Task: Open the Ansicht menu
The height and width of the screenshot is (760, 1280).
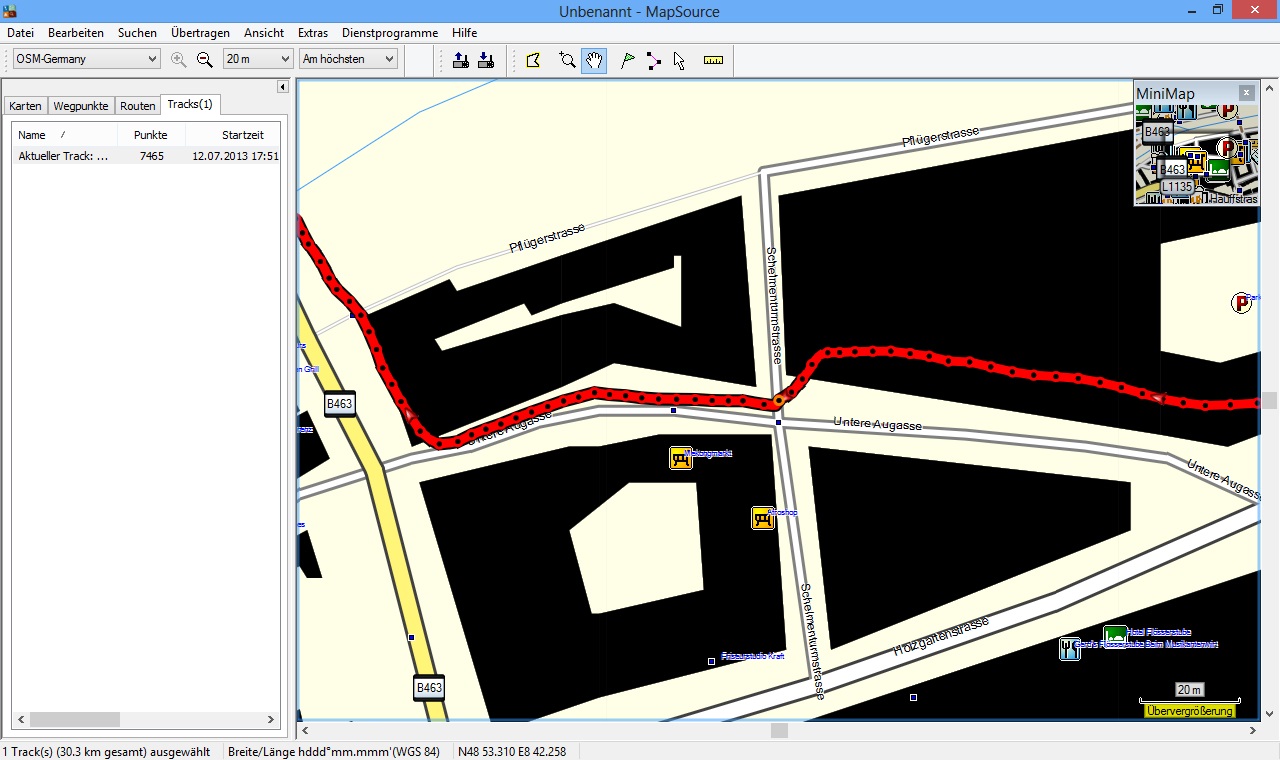Action: [x=264, y=33]
